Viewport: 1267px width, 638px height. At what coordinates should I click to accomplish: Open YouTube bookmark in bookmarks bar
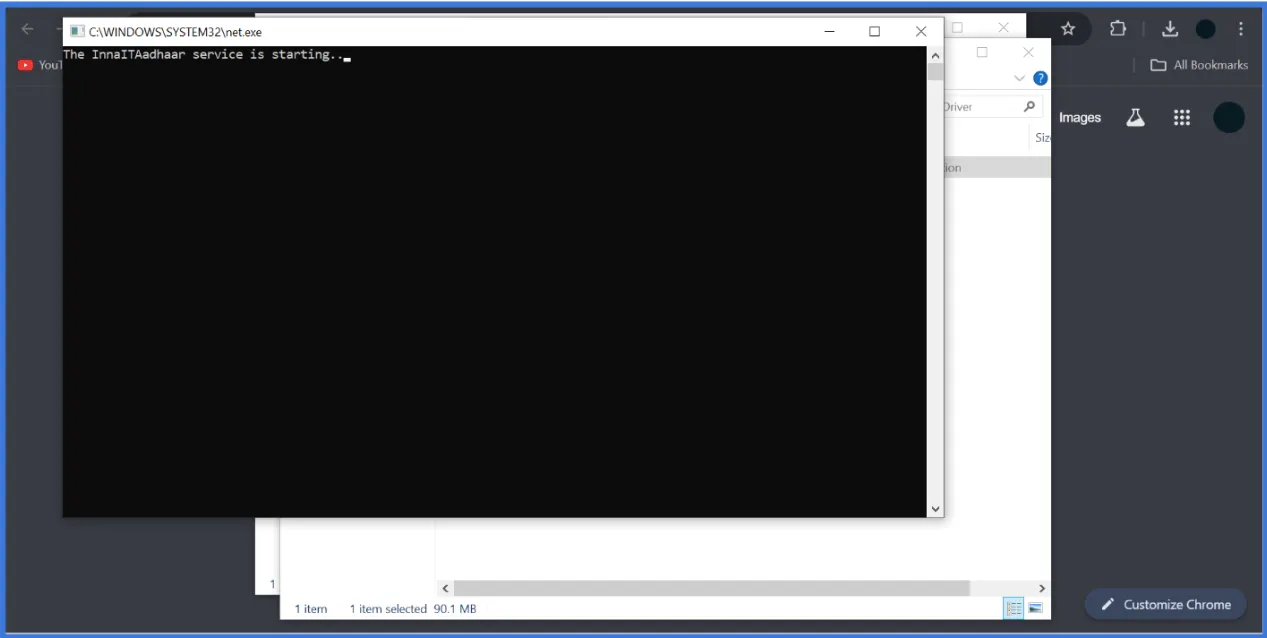[x=40, y=65]
